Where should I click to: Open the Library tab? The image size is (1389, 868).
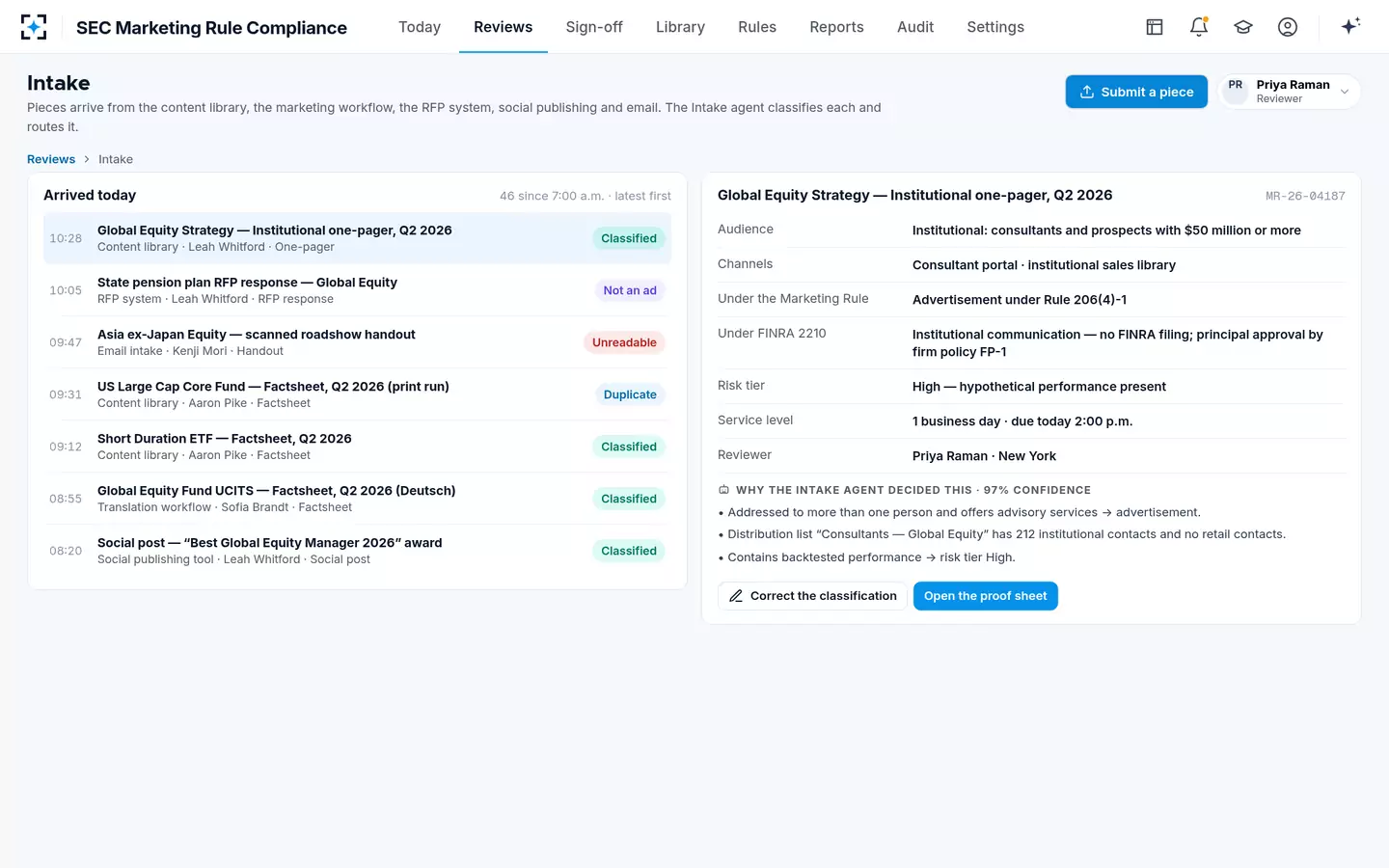tap(681, 27)
